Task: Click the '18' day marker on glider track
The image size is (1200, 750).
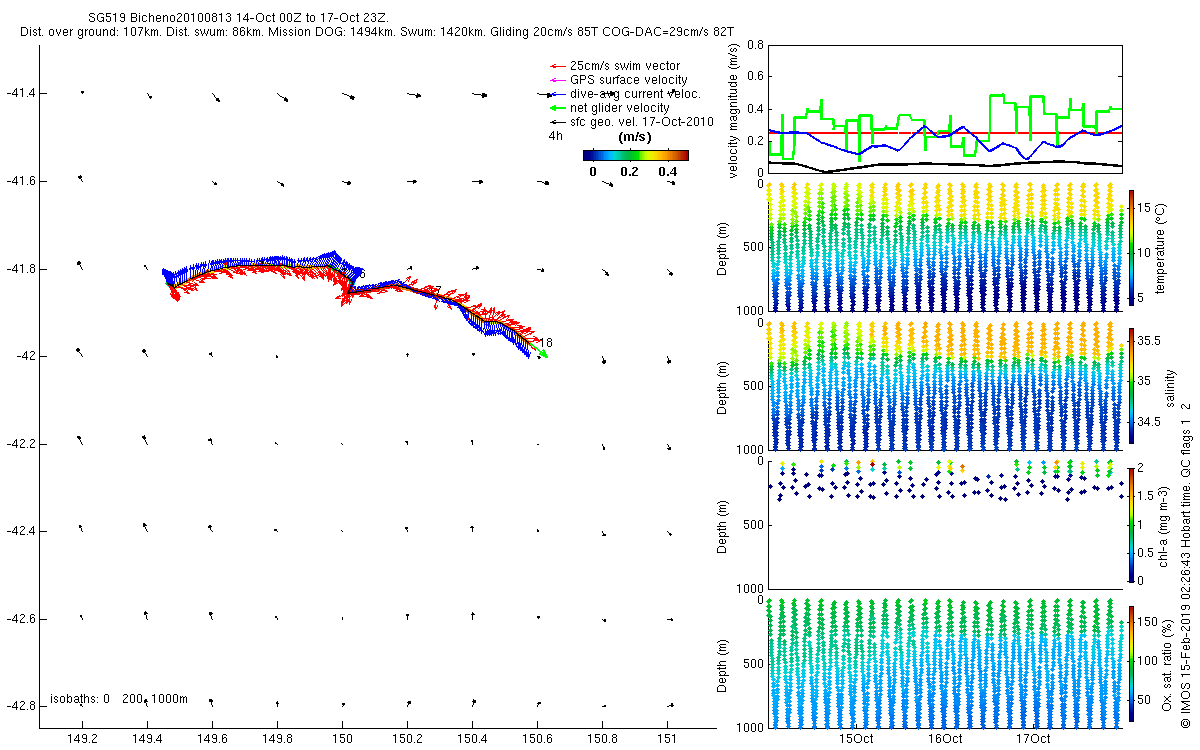Action: [x=546, y=342]
